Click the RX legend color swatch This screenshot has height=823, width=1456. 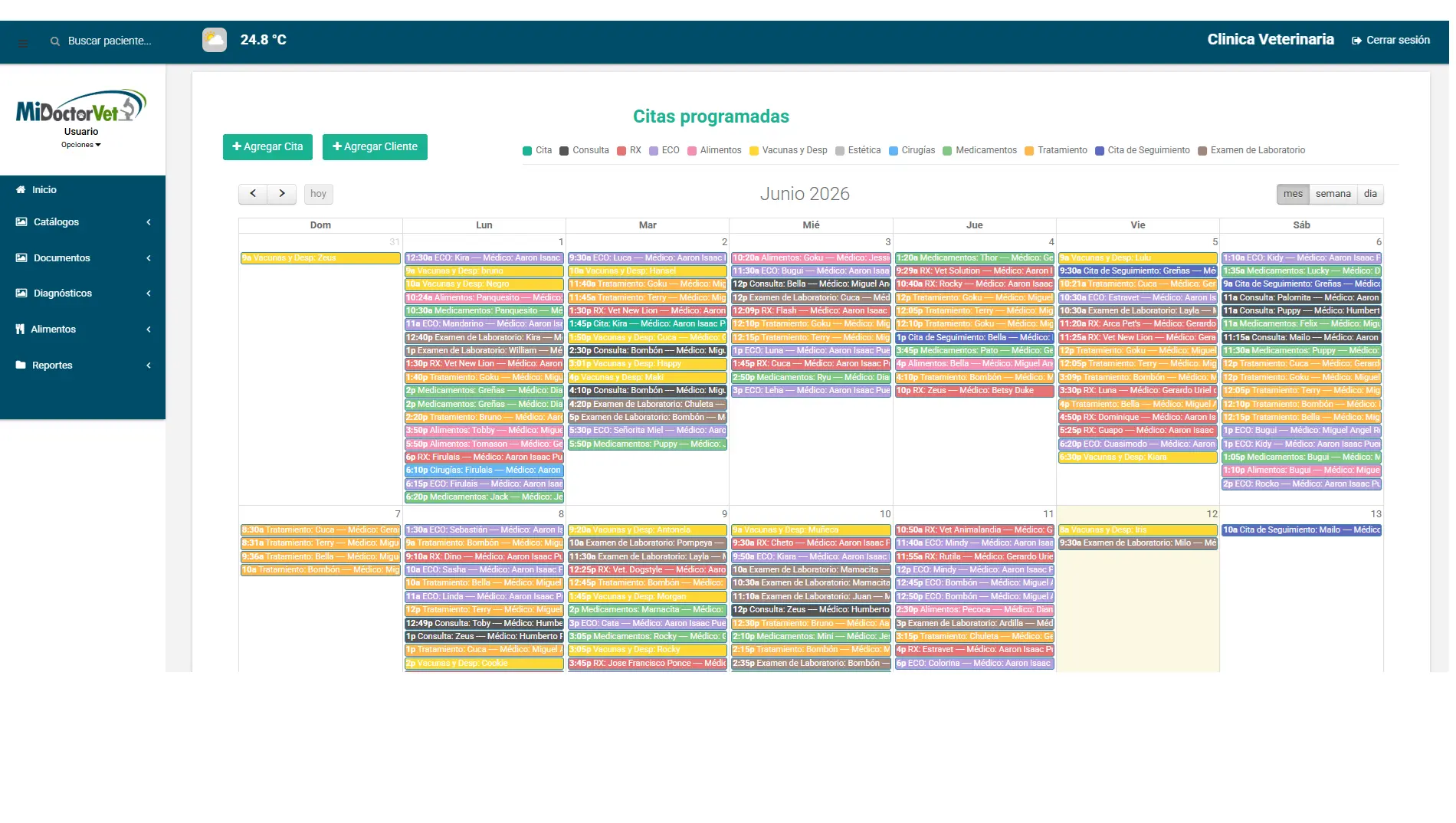point(621,151)
